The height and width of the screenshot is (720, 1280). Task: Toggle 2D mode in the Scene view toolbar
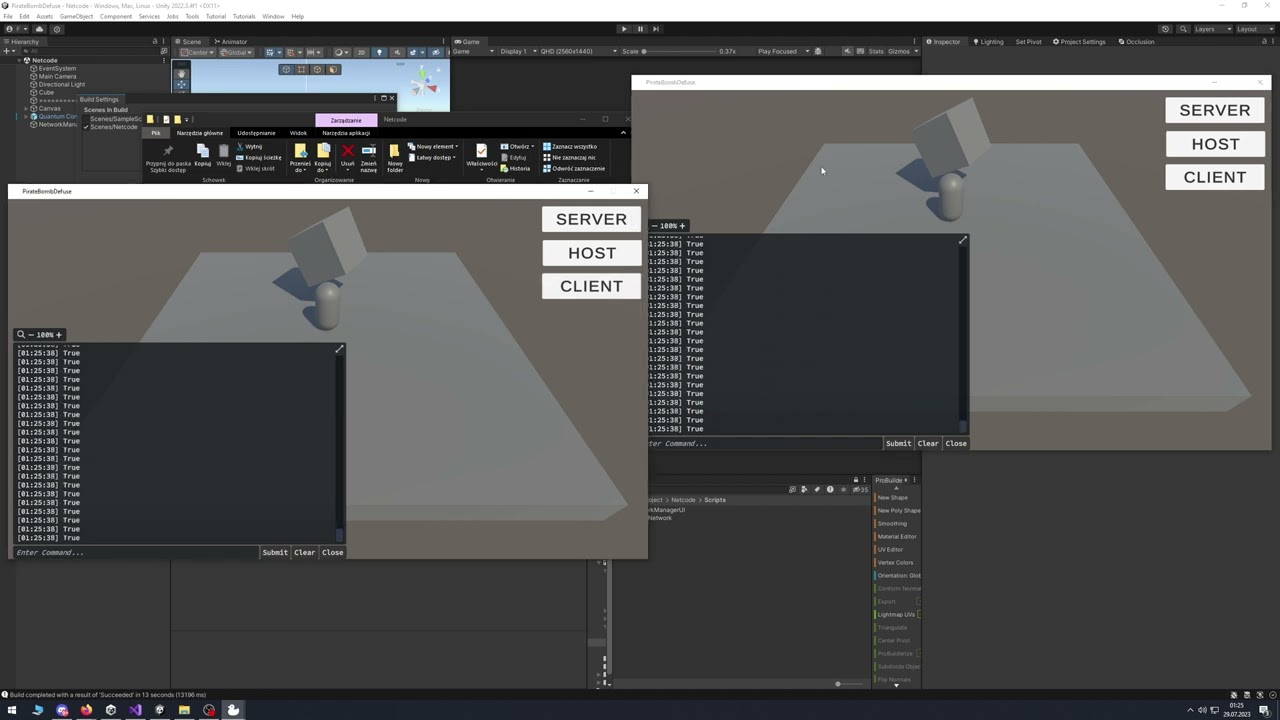360,52
